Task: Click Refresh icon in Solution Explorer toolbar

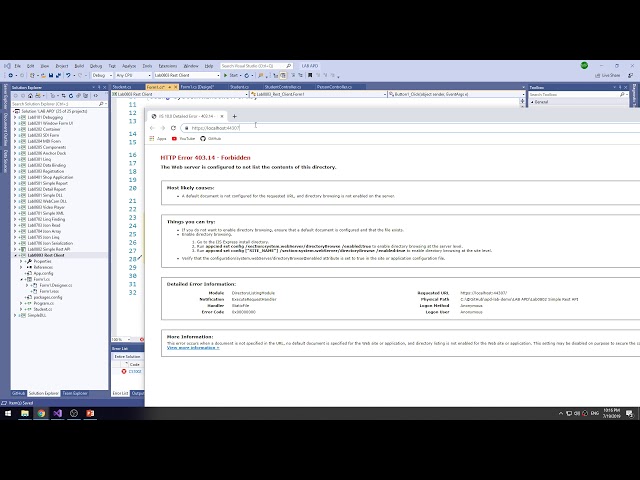Action: click(x=71, y=96)
